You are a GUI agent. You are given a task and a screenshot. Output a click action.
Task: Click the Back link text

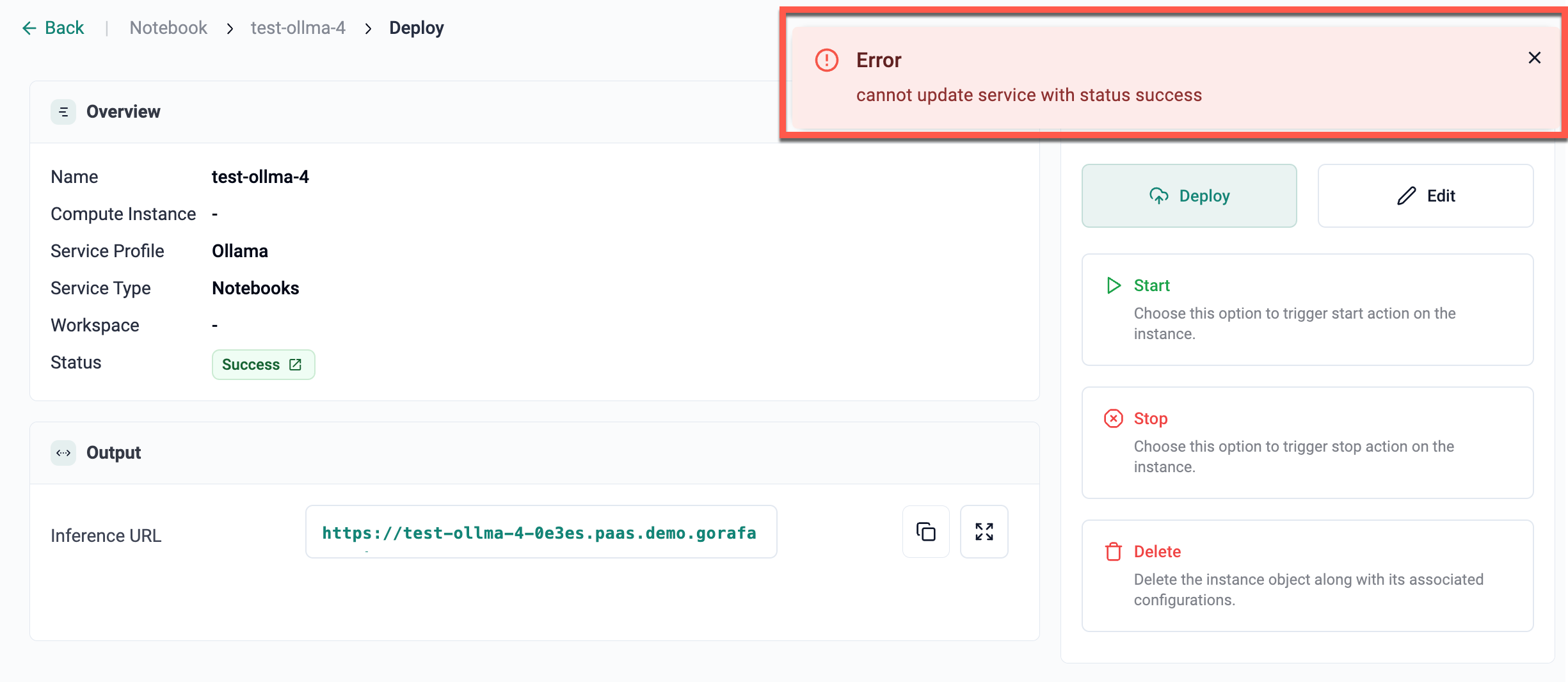point(64,28)
